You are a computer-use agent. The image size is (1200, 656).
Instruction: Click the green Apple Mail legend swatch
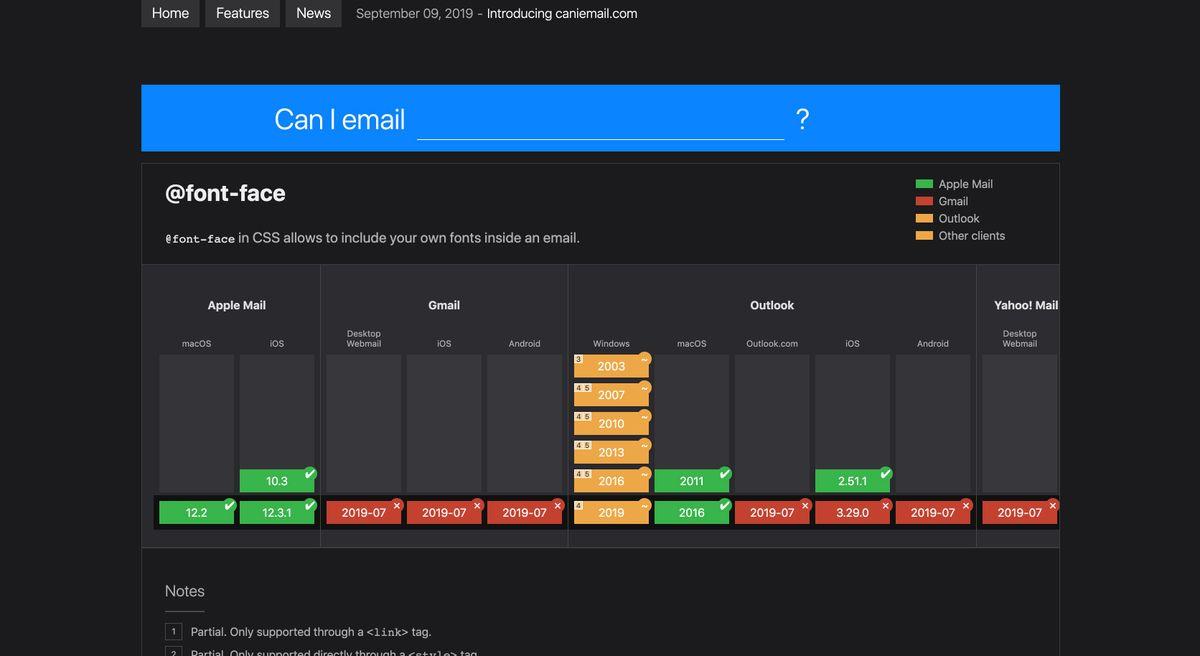[x=924, y=184]
